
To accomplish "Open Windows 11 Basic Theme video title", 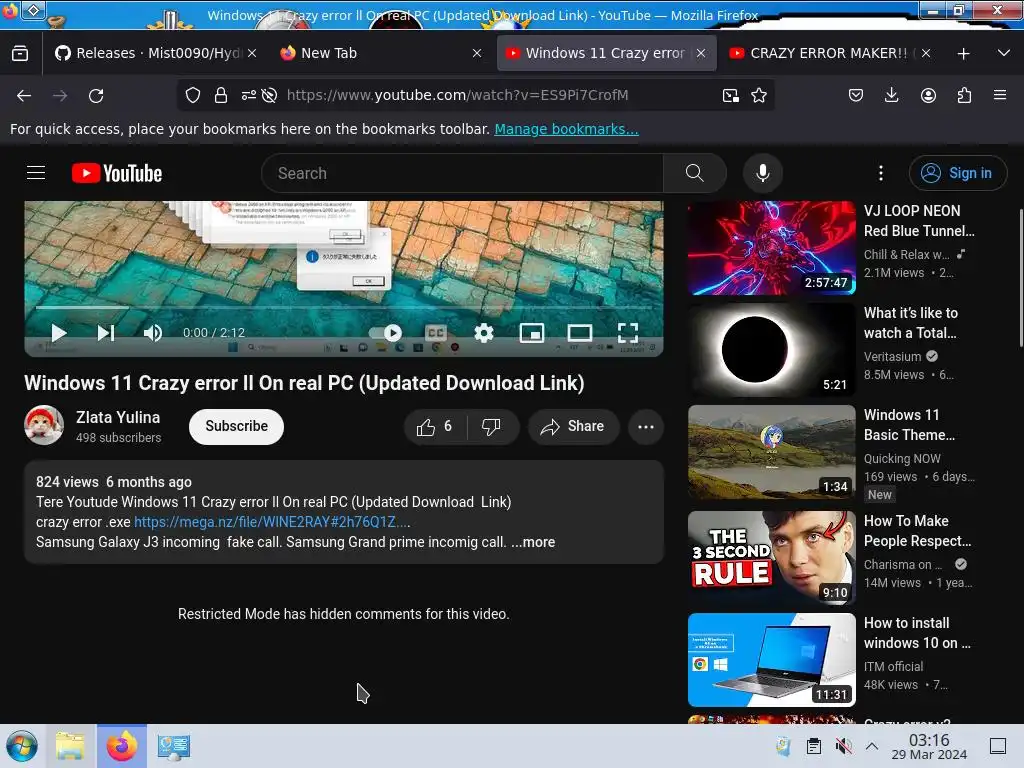I will (909, 425).
